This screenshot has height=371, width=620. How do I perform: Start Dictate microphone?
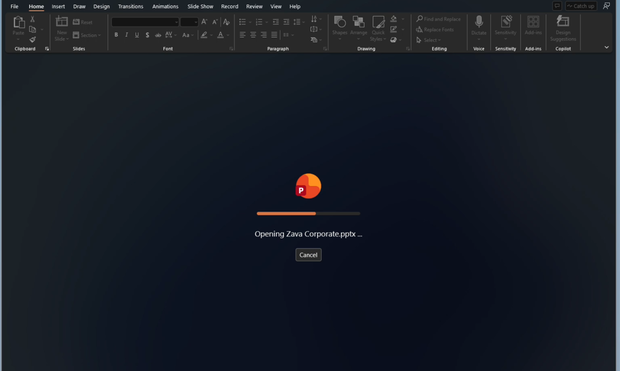coord(479,27)
